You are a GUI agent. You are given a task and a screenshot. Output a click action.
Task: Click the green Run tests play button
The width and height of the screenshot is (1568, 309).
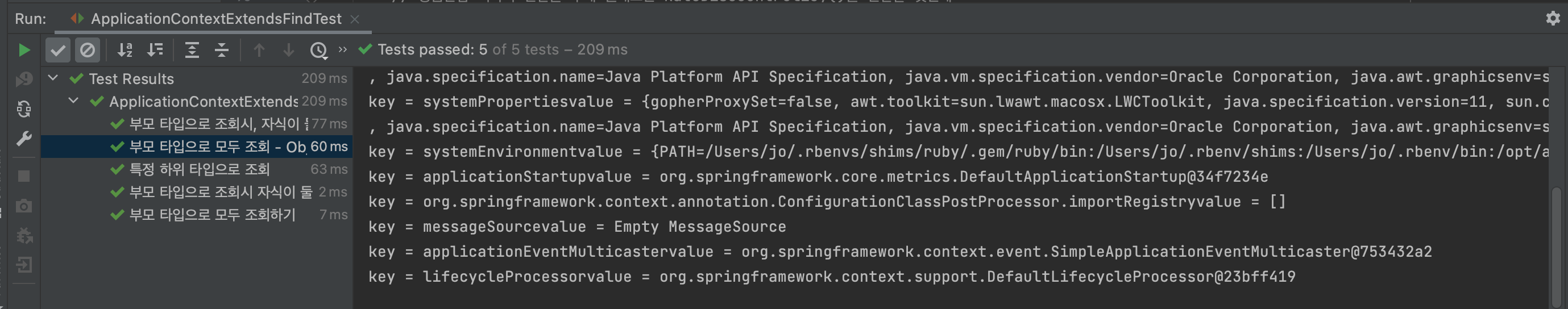point(24,50)
